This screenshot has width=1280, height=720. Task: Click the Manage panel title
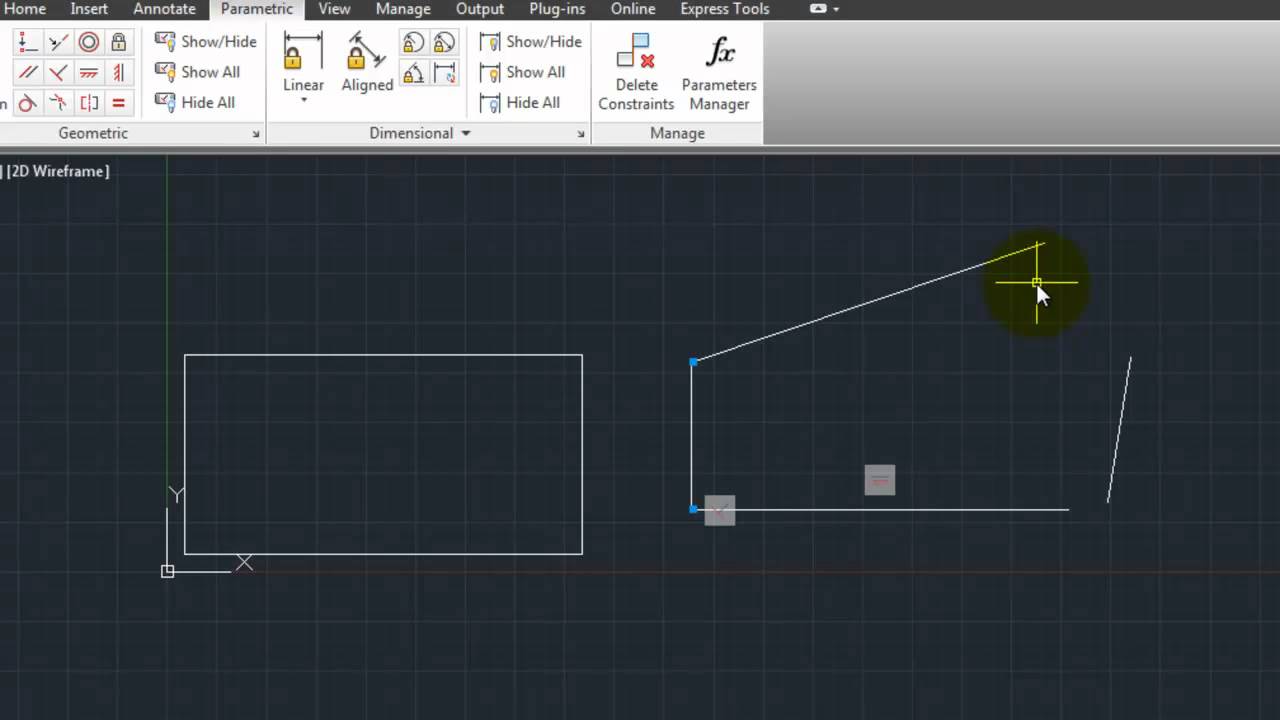(677, 133)
